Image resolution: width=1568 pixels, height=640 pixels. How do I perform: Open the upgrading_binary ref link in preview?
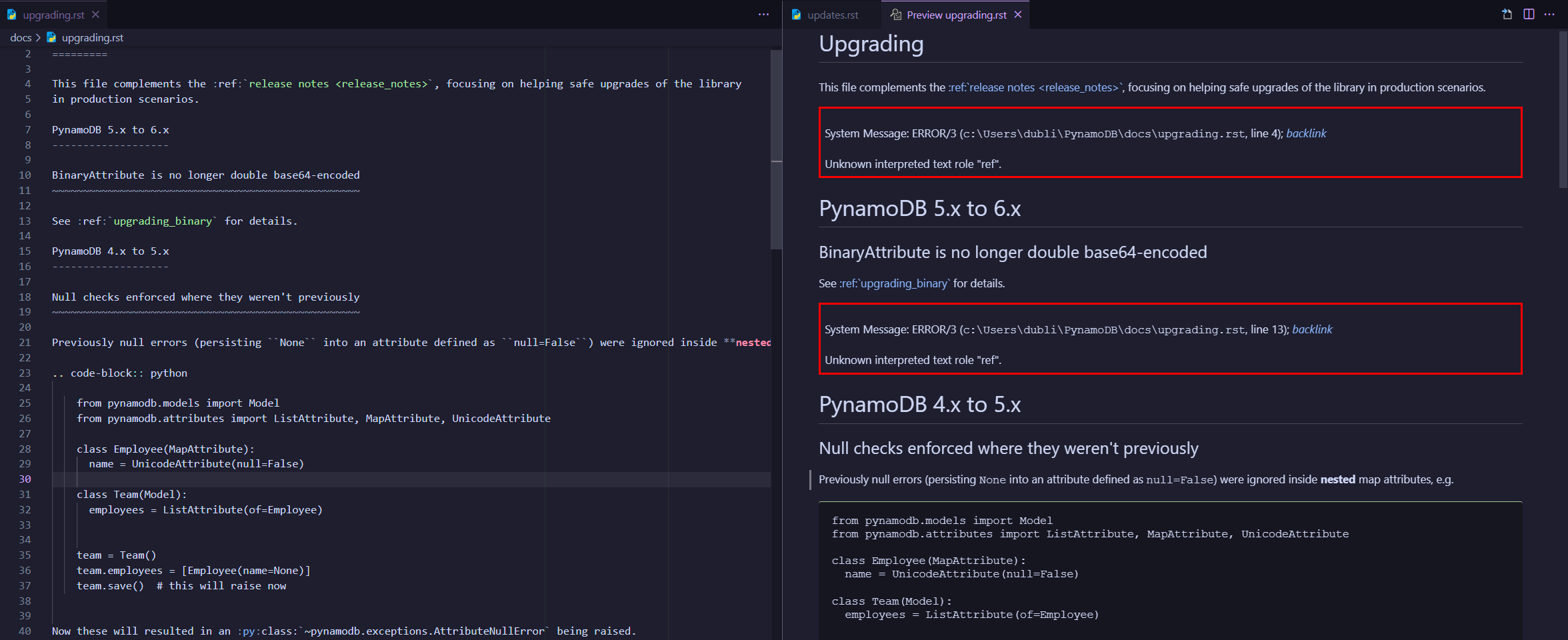[x=895, y=283]
